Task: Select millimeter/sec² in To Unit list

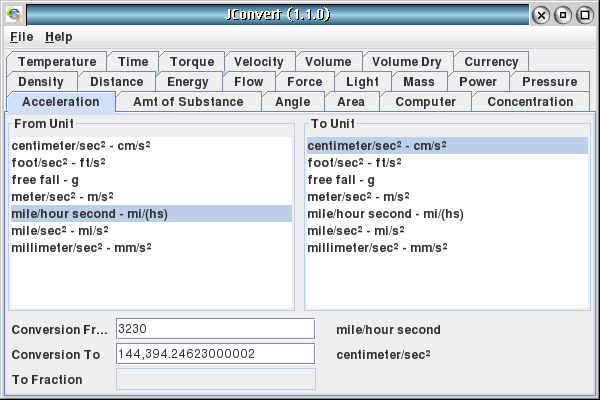Action: point(447,248)
